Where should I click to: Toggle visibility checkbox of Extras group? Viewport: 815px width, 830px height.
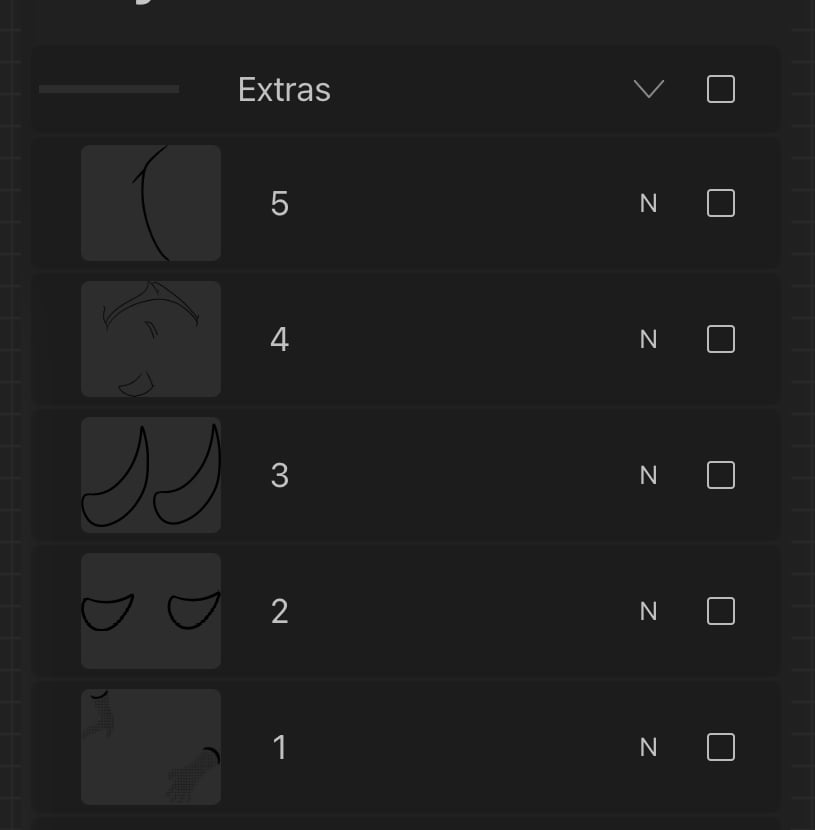click(x=720, y=90)
